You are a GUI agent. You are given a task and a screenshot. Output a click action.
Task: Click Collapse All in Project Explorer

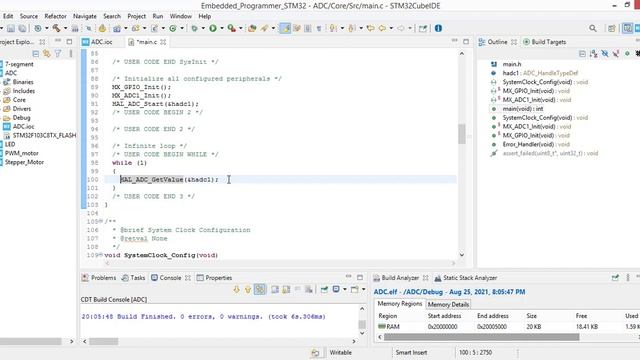pos(36,54)
